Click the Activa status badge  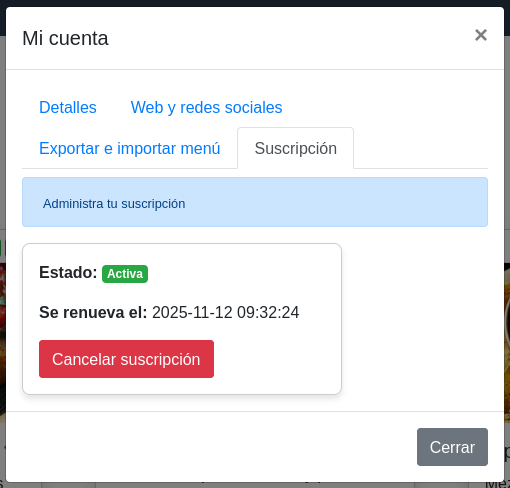pos(125,274)
